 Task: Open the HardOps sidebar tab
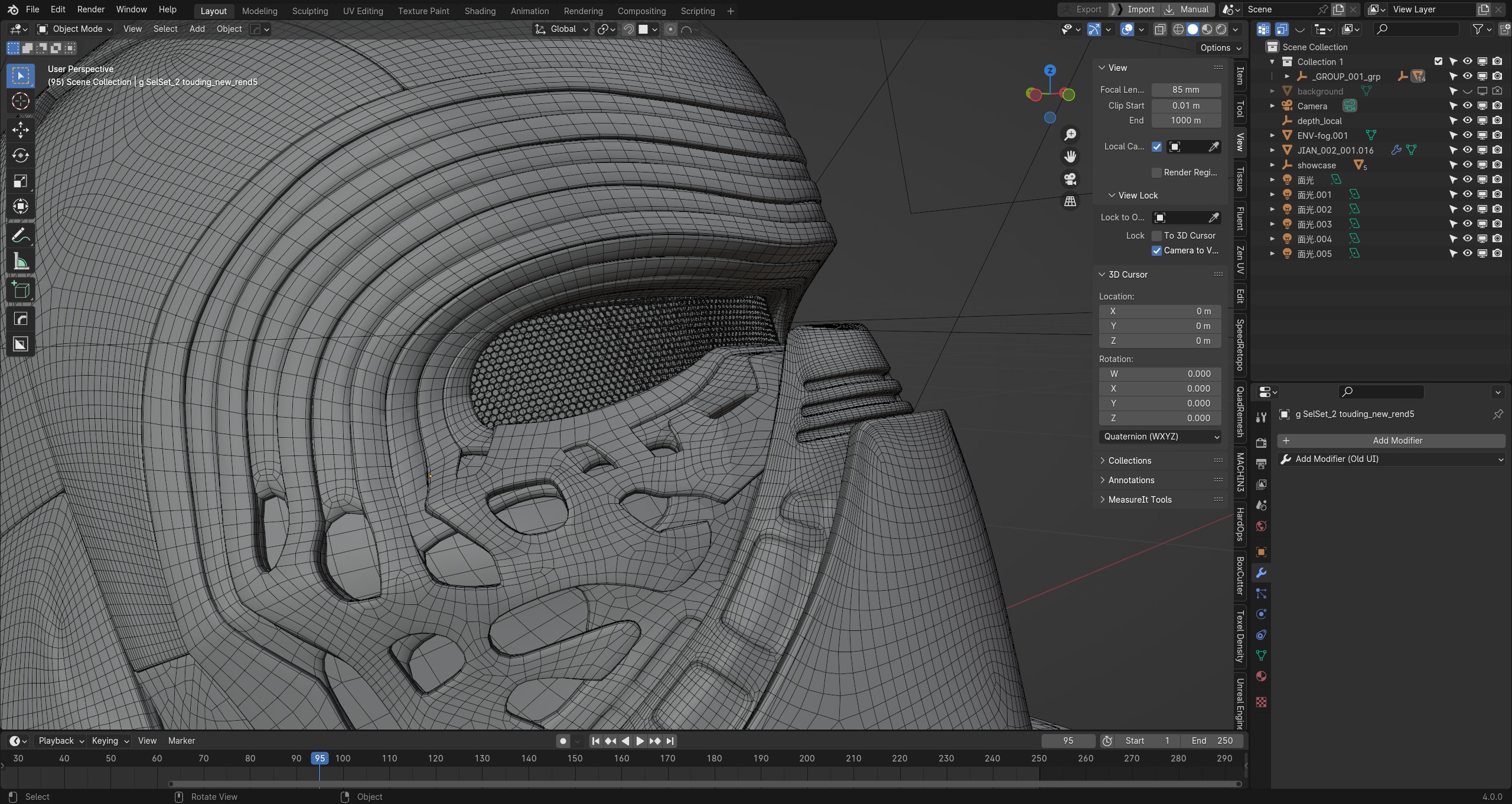coord(1240,524)
